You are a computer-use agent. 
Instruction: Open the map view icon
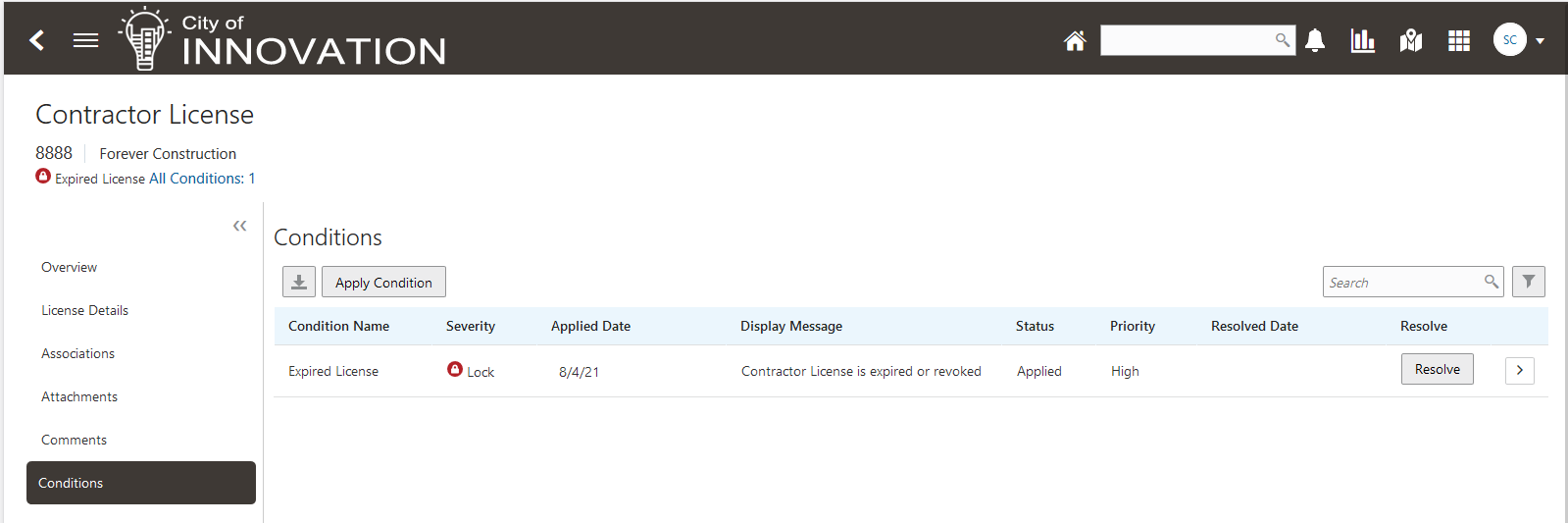[1411, 40]
